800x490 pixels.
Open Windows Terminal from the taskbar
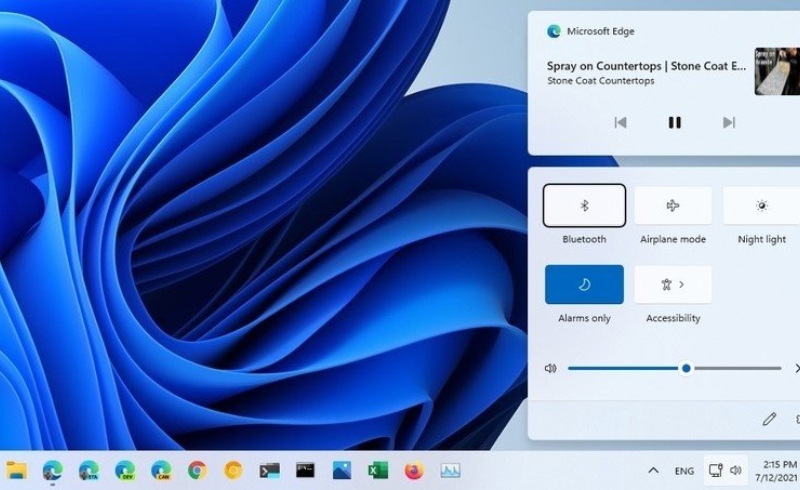pos(269,470)
